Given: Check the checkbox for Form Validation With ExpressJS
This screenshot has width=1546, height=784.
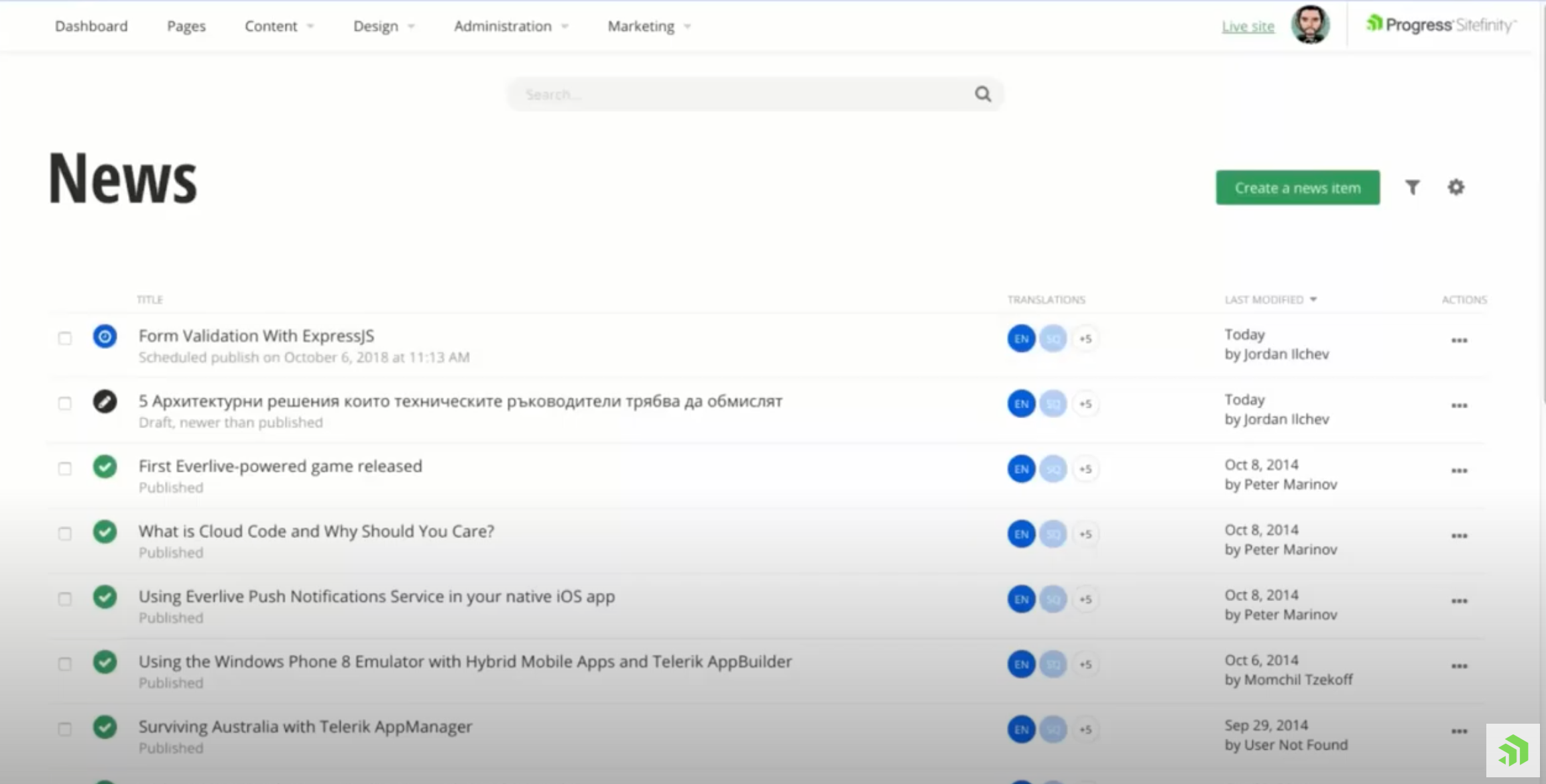Looking at the screenshot, I should pos(65,338).
